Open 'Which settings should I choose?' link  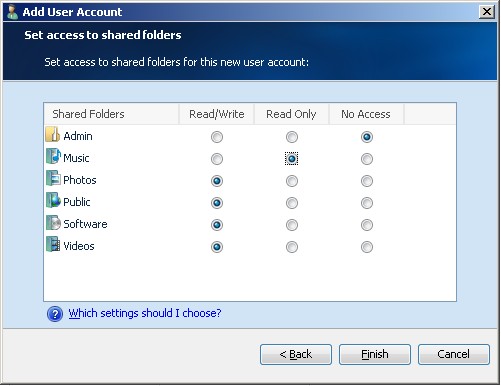point(145,313)
